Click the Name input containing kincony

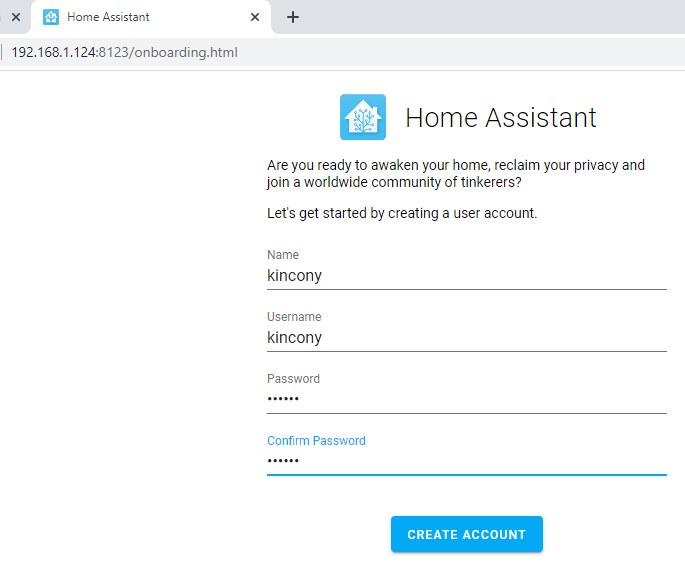point(466,276)
